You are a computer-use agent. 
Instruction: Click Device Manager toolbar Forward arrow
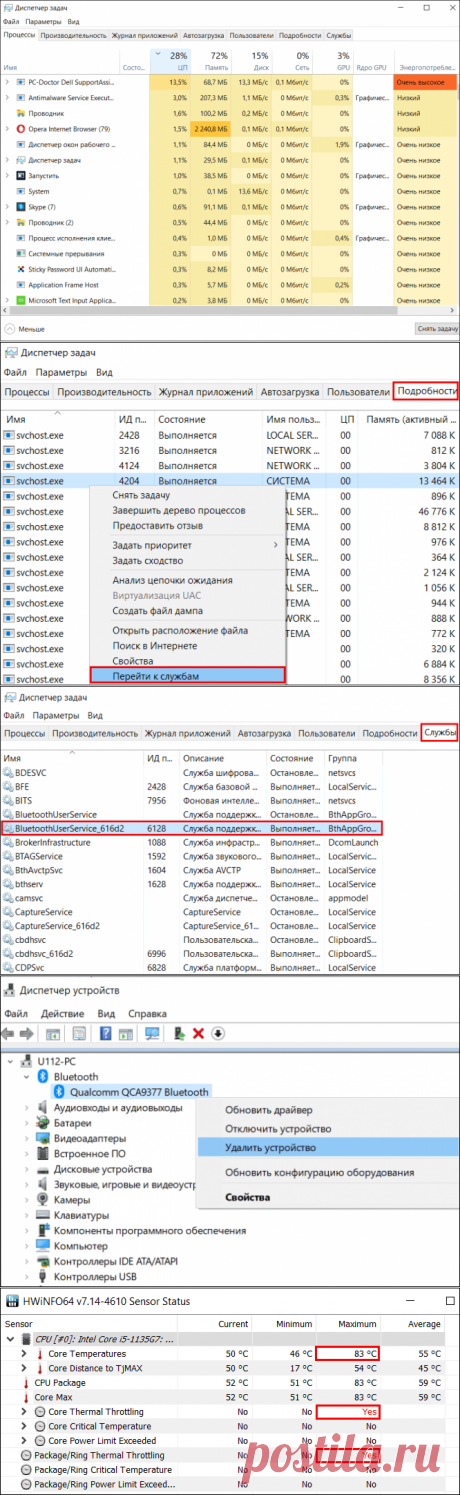(x=28, y=1033)
